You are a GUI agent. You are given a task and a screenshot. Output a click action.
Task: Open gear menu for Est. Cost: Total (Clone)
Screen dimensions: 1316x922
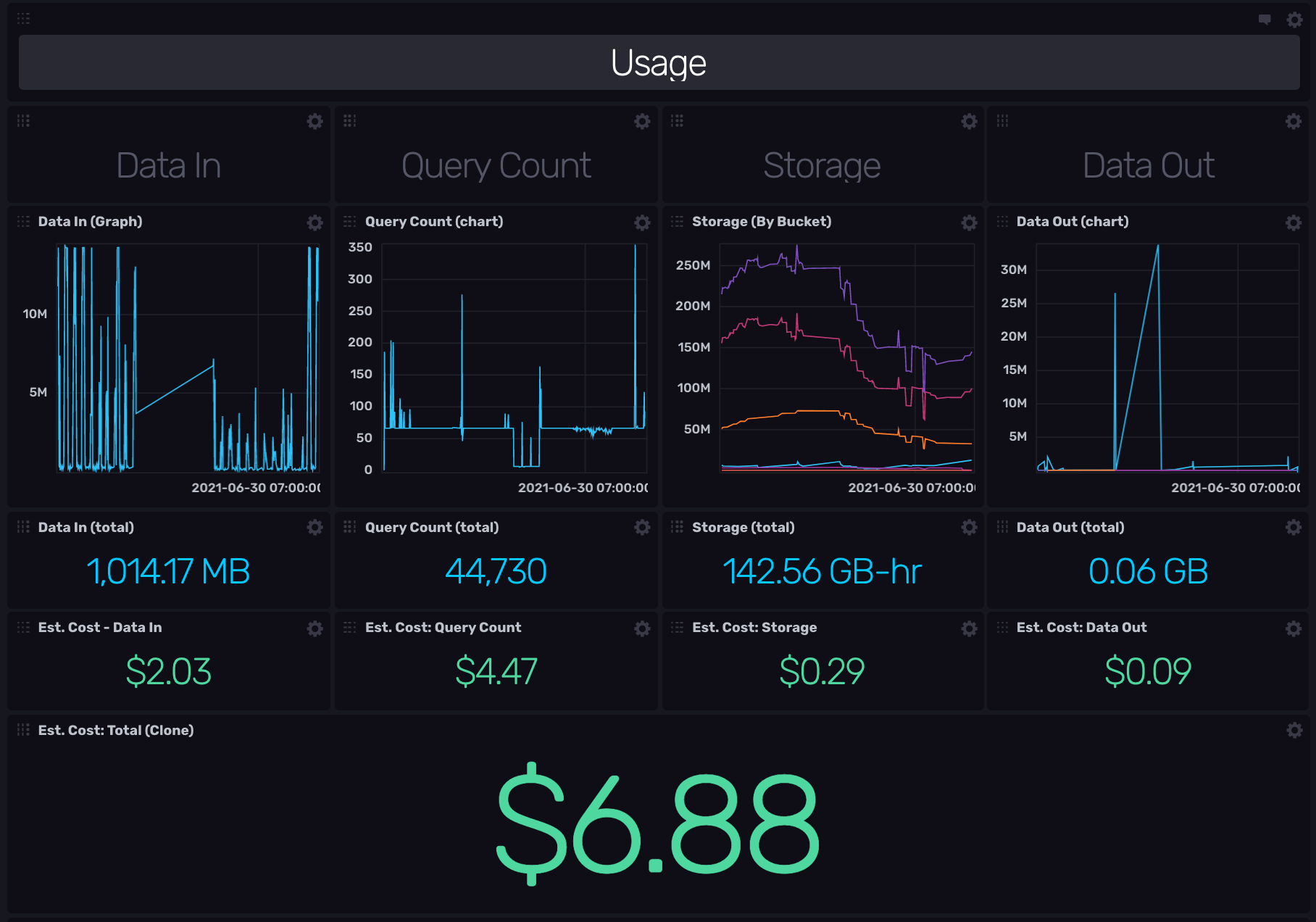1294,730
